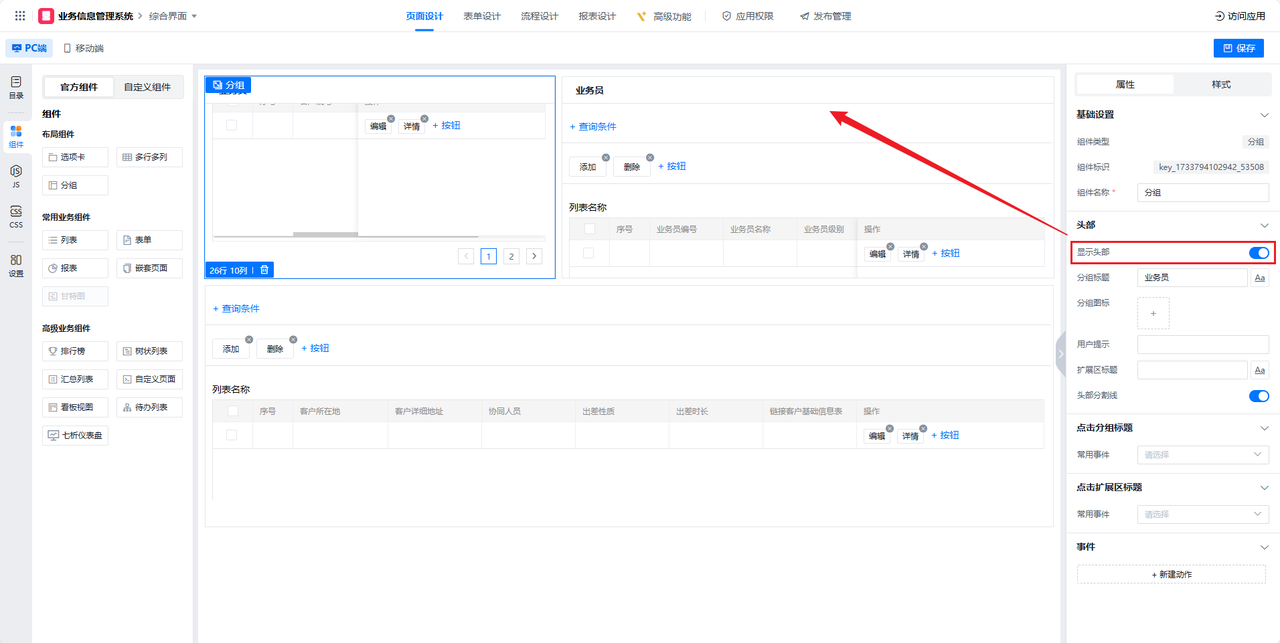The height and width of the screenshot is (643, 1280).
Task: Open the 点击扩展区标题 常用事件 dropdown
Action: click(x=1203, y=514)
